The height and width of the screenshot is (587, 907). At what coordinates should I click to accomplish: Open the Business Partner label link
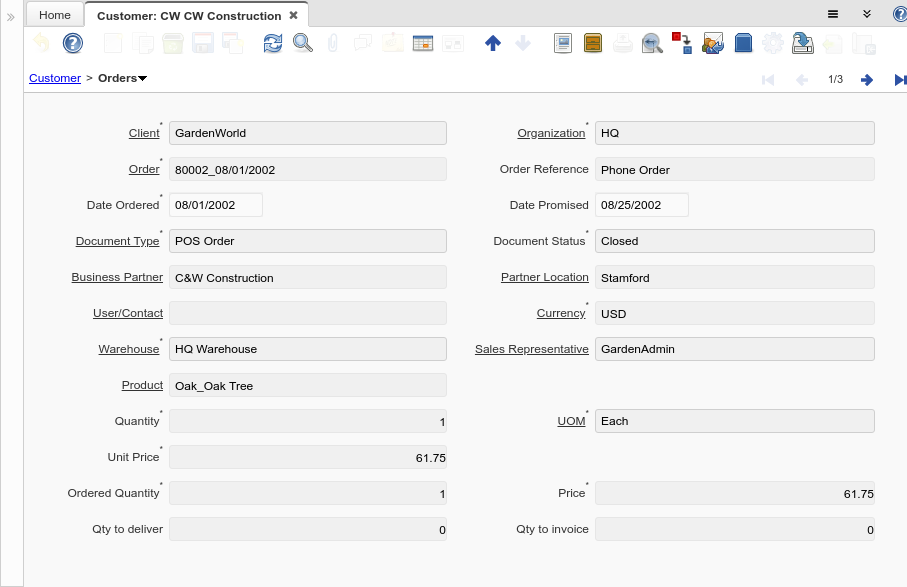click(117, 277)
